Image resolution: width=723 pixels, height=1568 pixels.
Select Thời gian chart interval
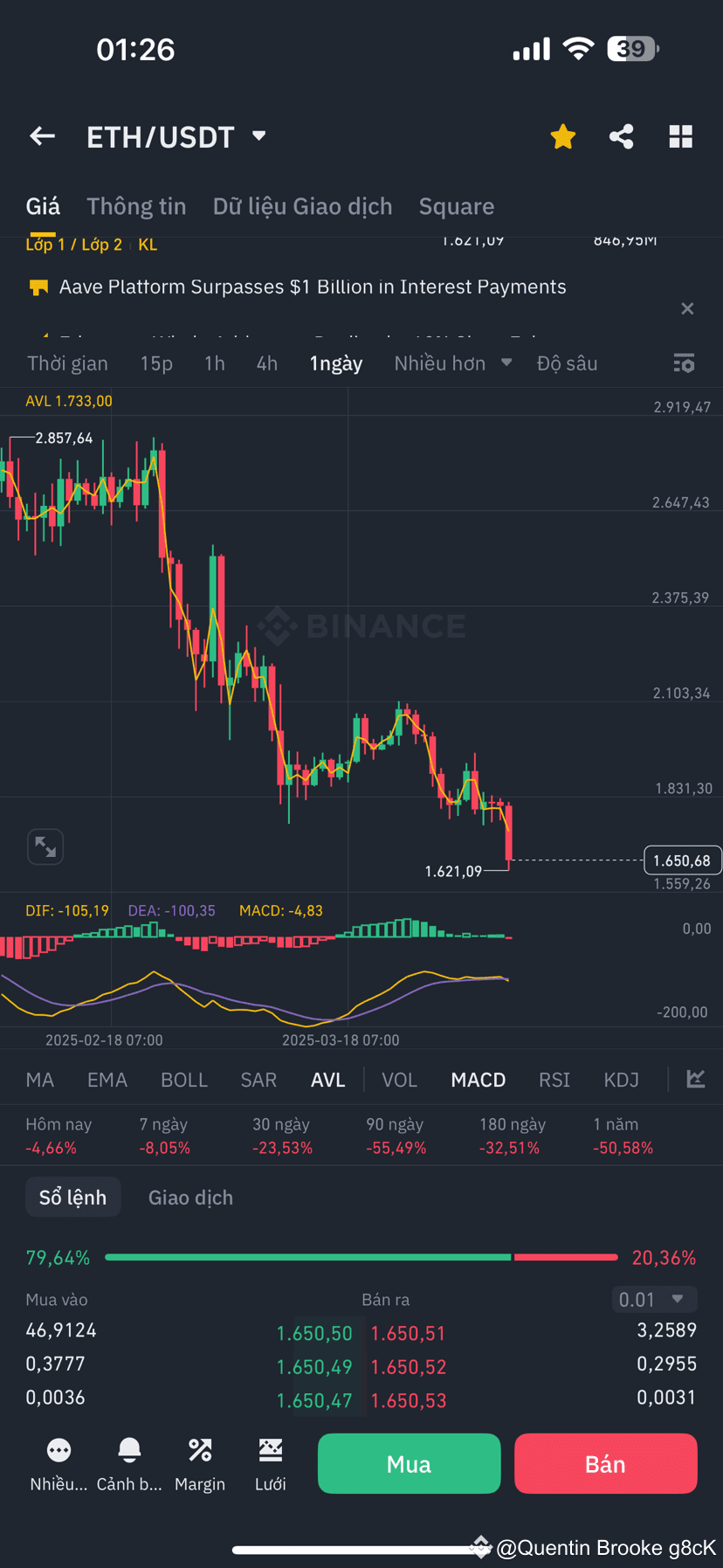[x=67, y=363]
